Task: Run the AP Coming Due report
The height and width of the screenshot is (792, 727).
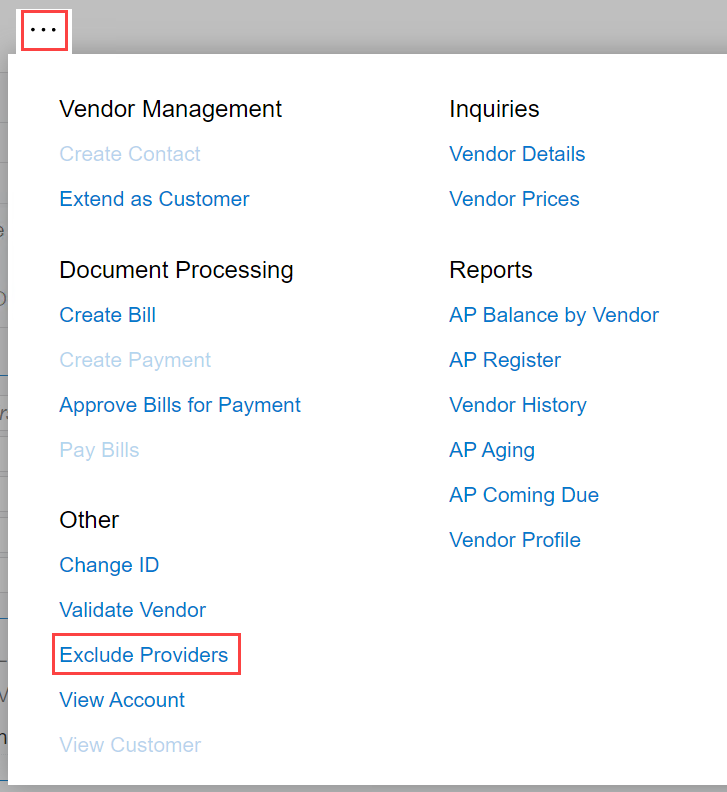Action: (524, 495)
